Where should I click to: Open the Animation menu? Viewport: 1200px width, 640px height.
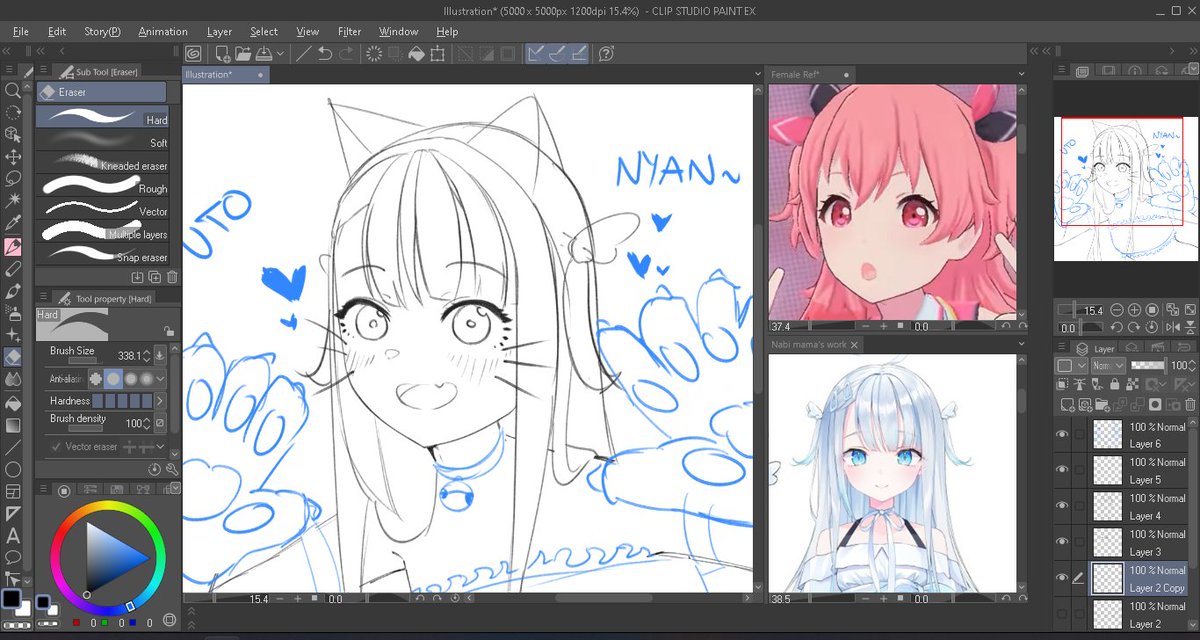163,31
